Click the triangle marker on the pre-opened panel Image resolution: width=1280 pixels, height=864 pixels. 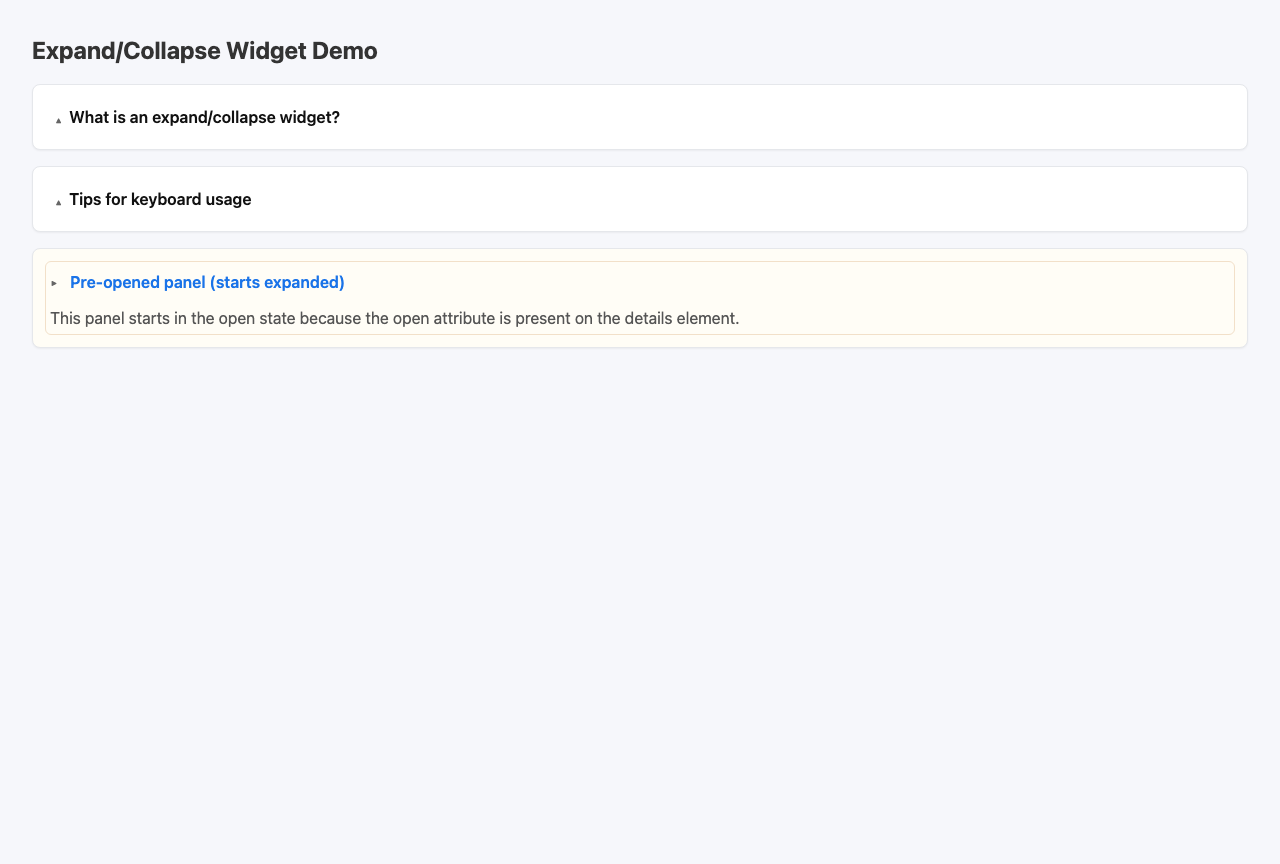pyautogui.click(x=54, y=283)
